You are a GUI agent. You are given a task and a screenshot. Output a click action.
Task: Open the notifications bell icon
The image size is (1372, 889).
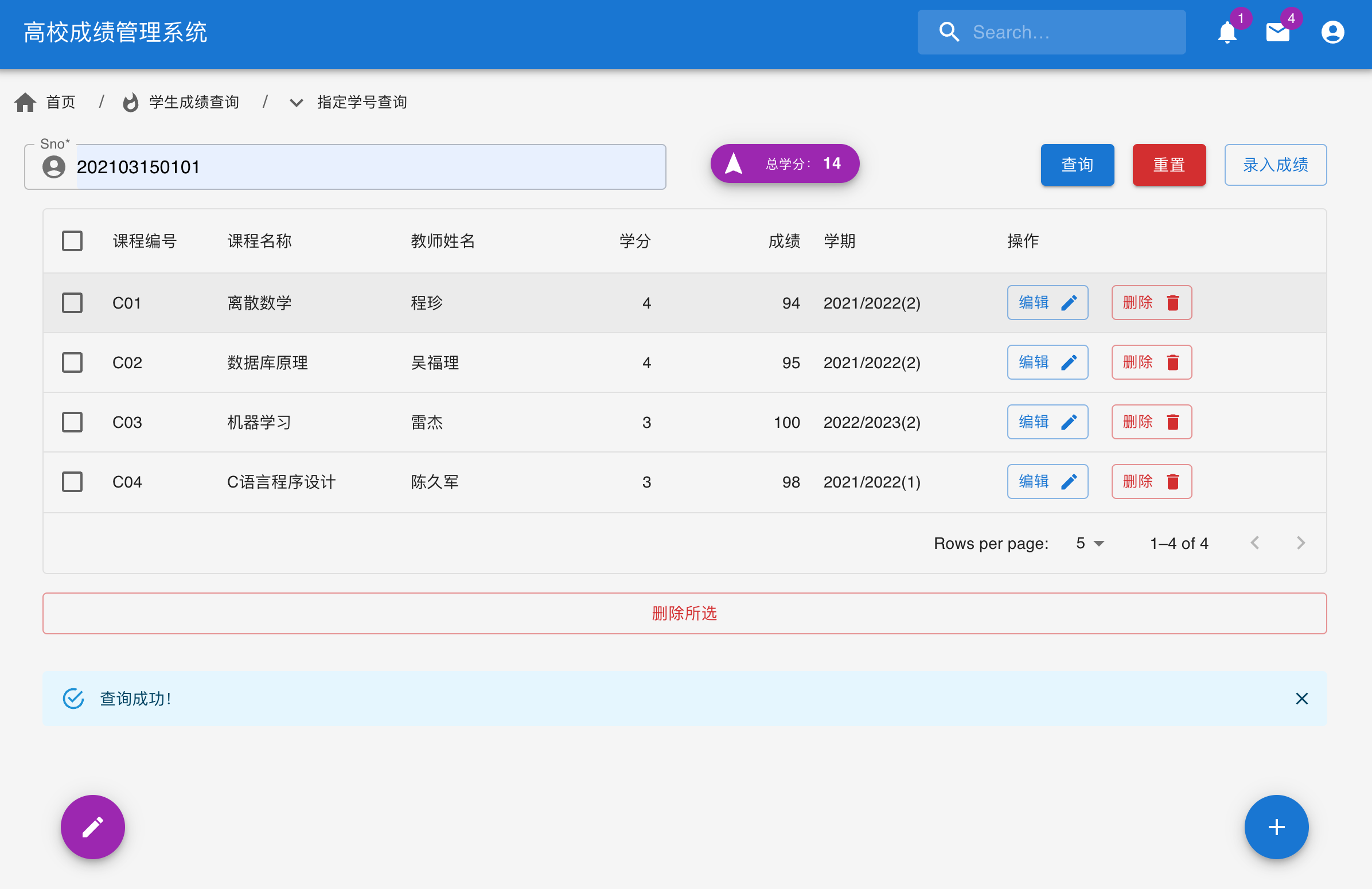[1227, 32]
